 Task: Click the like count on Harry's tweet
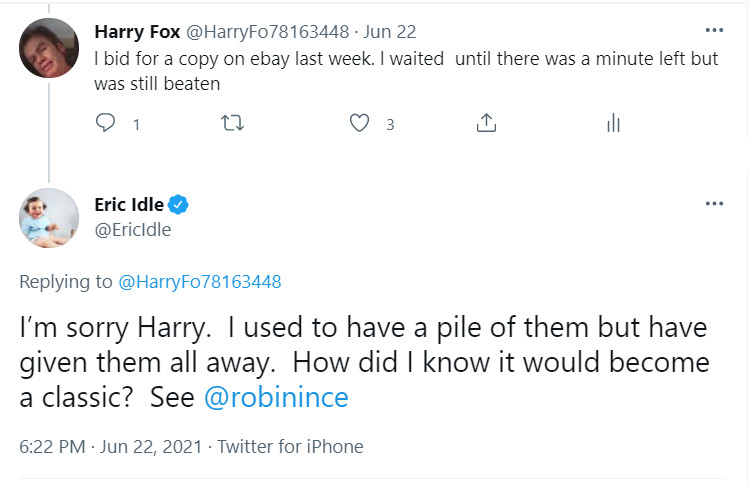(x=390, y=125)
